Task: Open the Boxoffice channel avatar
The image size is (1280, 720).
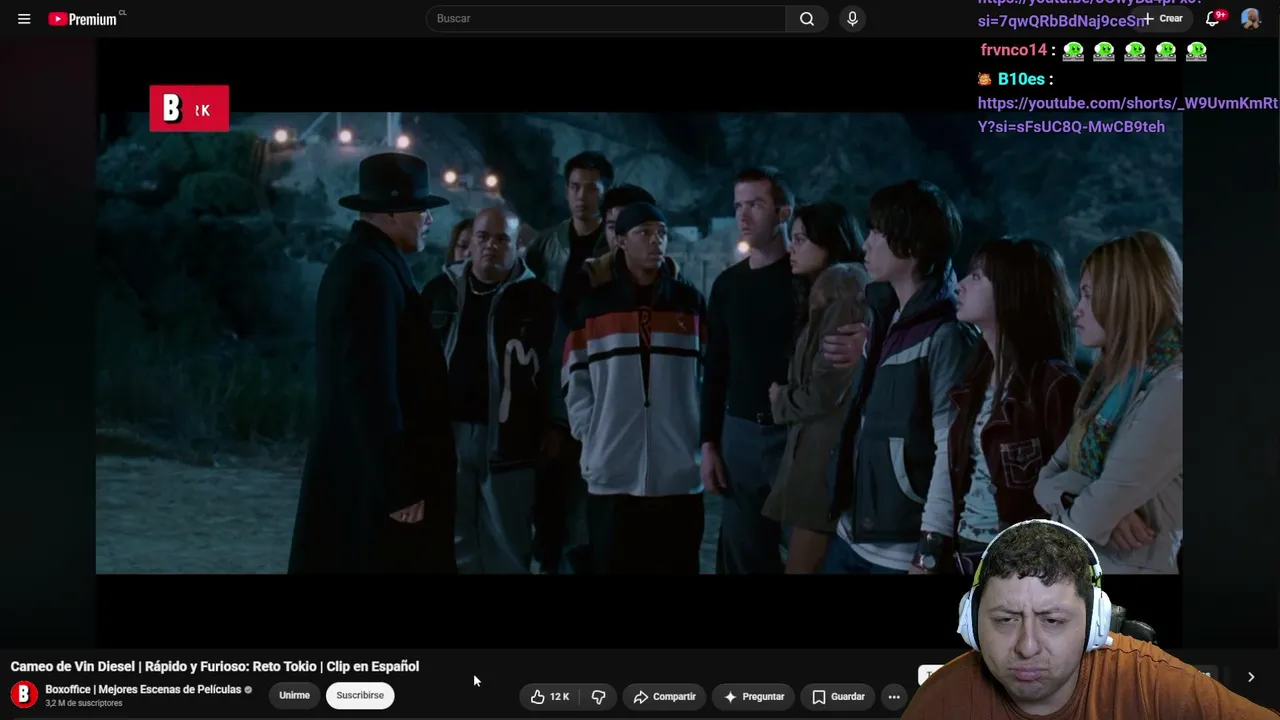Action: (x=24, y=694)
